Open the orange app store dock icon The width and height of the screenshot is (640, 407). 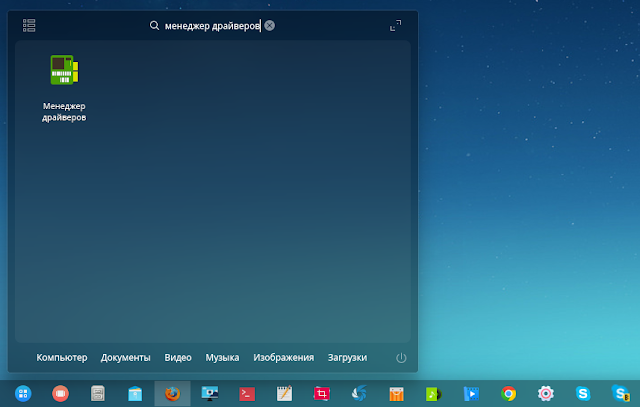click(396, 394)
